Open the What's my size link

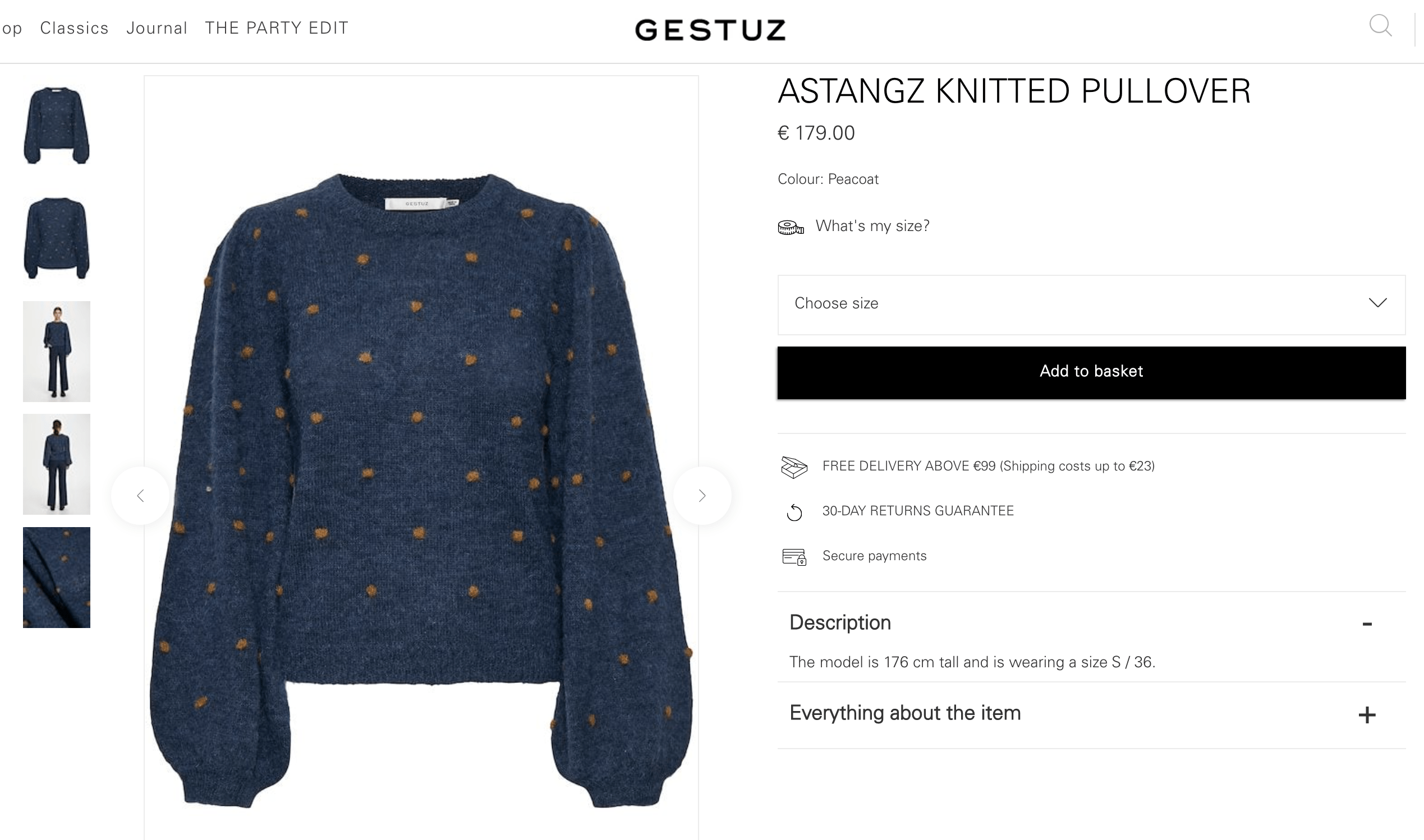click(x=872, y=226)
